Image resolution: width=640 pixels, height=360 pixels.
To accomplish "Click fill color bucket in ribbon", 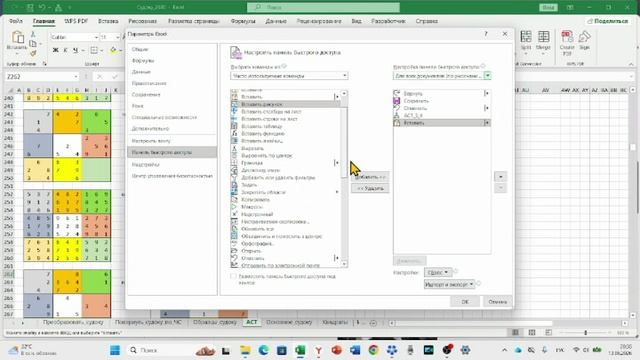I will [113, 50].
